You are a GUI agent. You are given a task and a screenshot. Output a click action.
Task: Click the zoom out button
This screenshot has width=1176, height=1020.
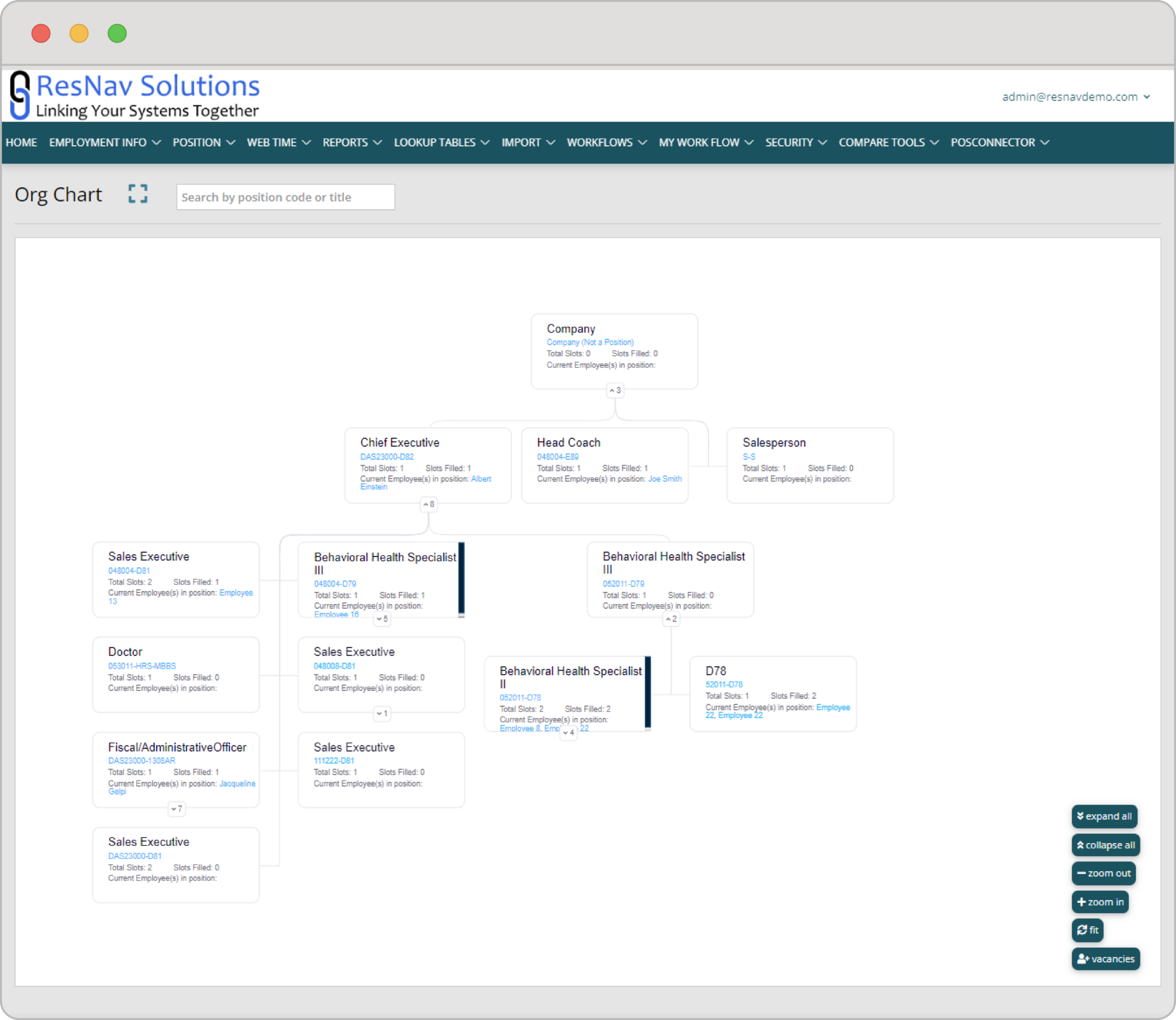(1103, 873)
